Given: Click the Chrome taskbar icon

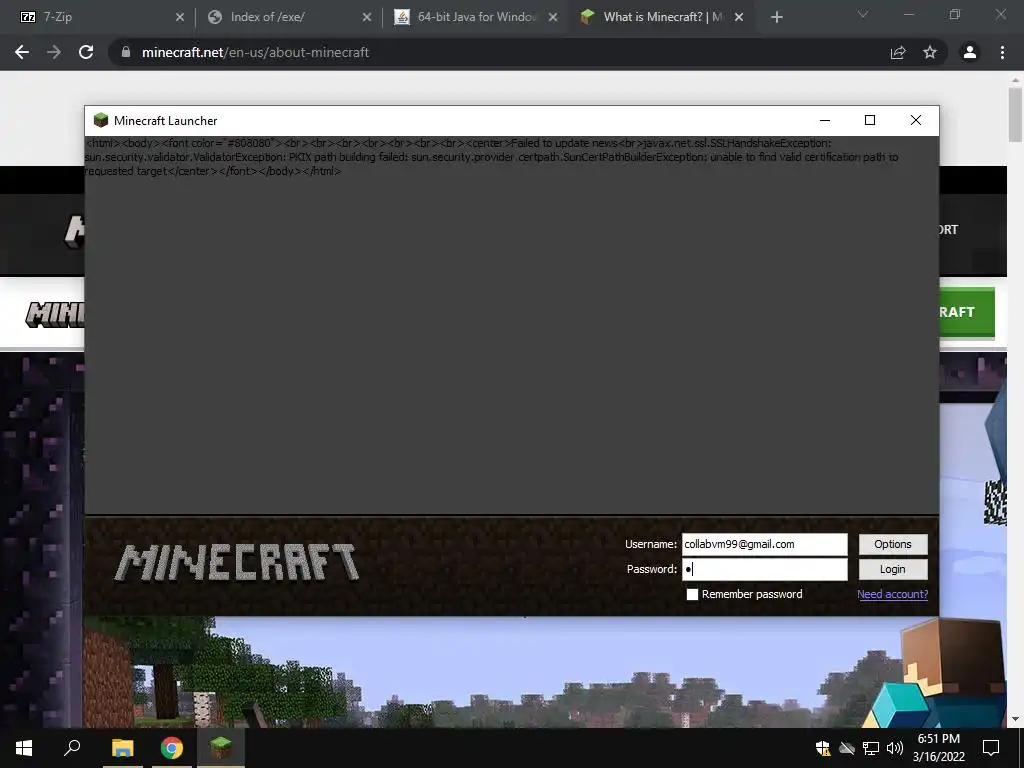Looking at the screenshot, I should click(x=172, y=748).
